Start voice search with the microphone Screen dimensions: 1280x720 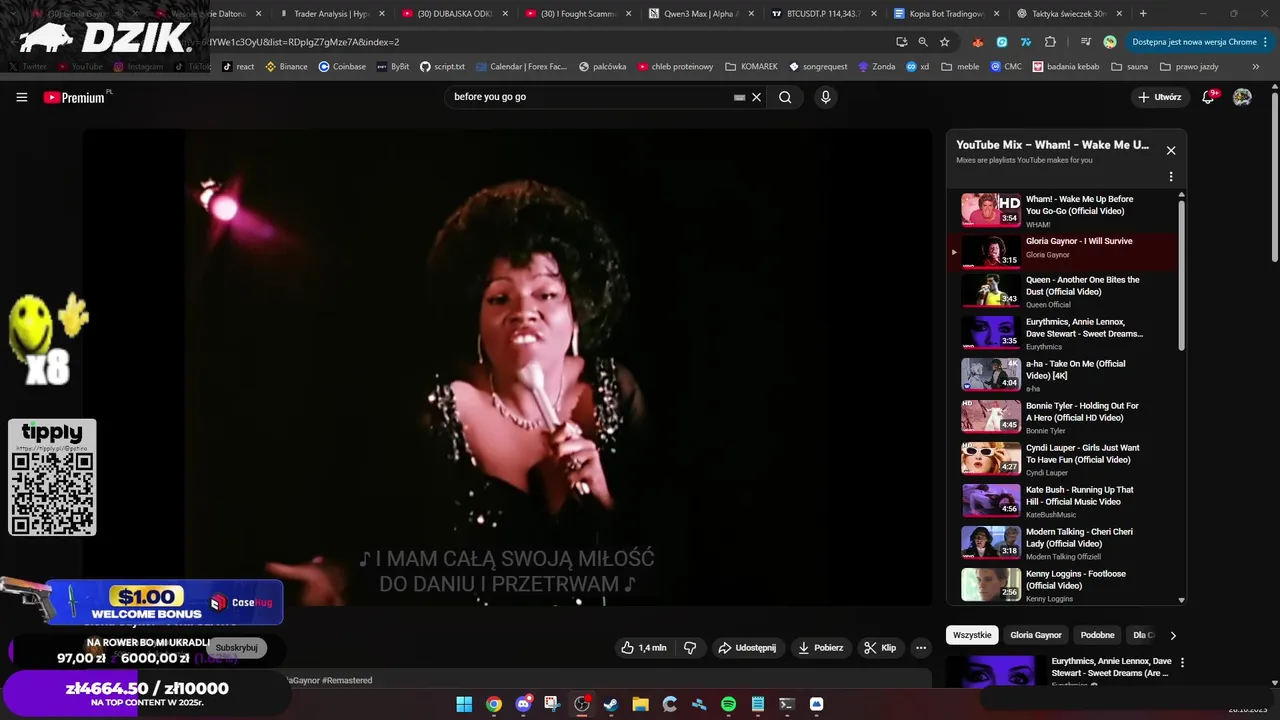tap(825, 97)
